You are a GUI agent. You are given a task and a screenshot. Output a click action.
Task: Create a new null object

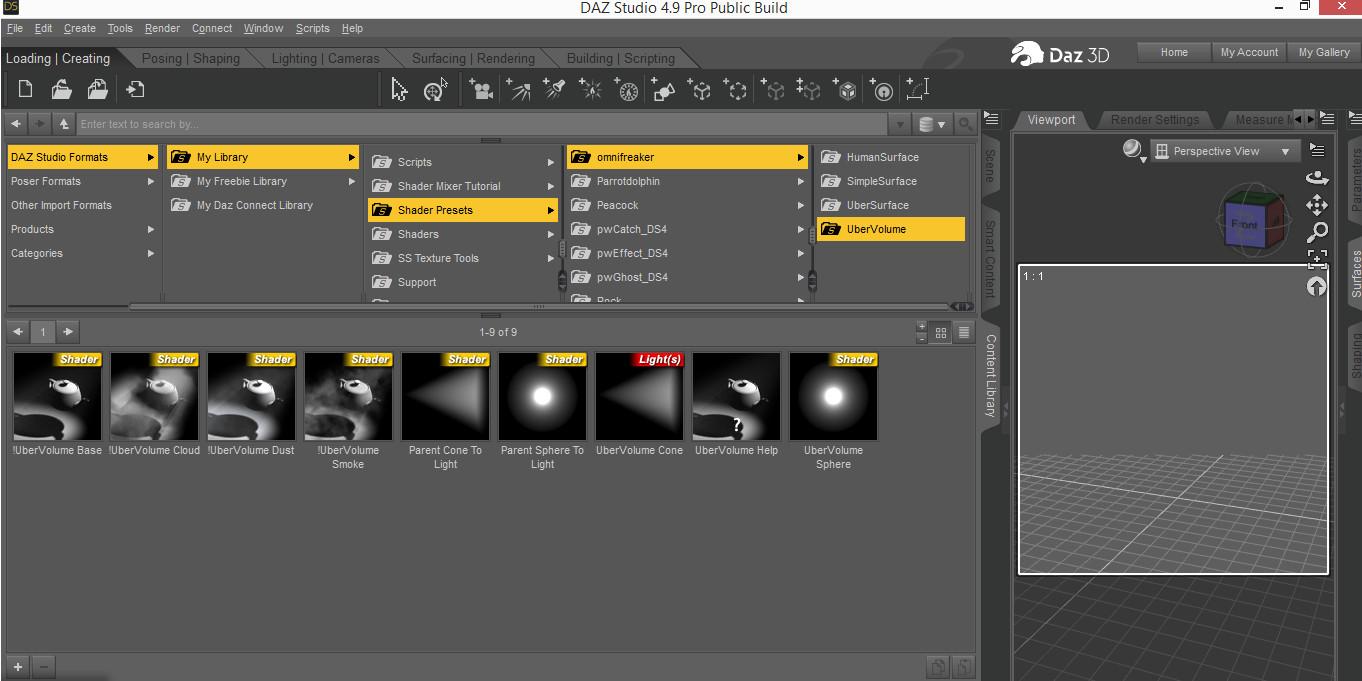coord(699,90)
